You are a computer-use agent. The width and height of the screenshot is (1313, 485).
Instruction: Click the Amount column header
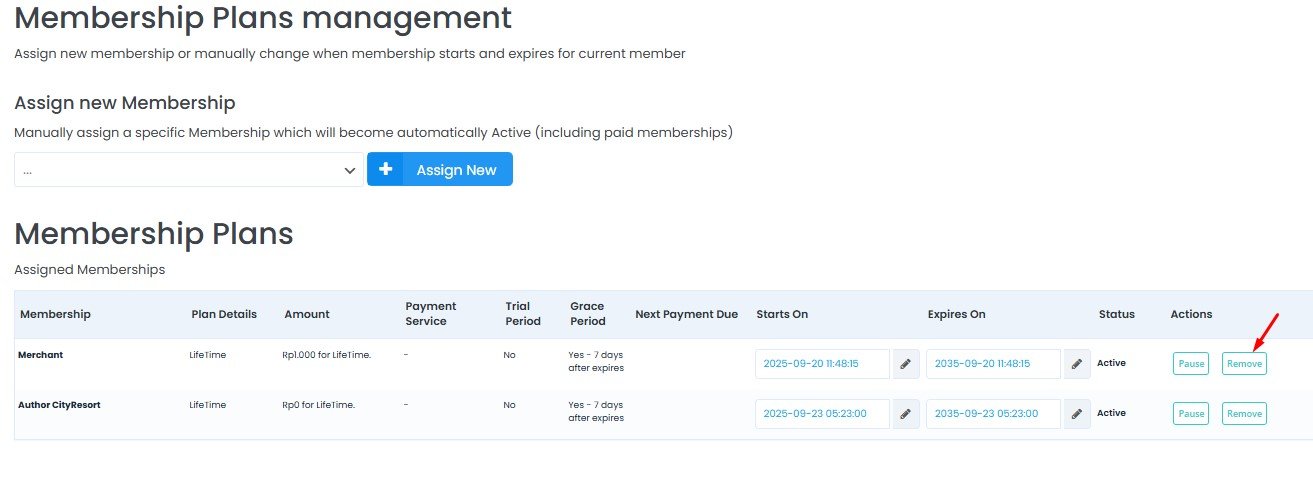[x=306, y=314]
